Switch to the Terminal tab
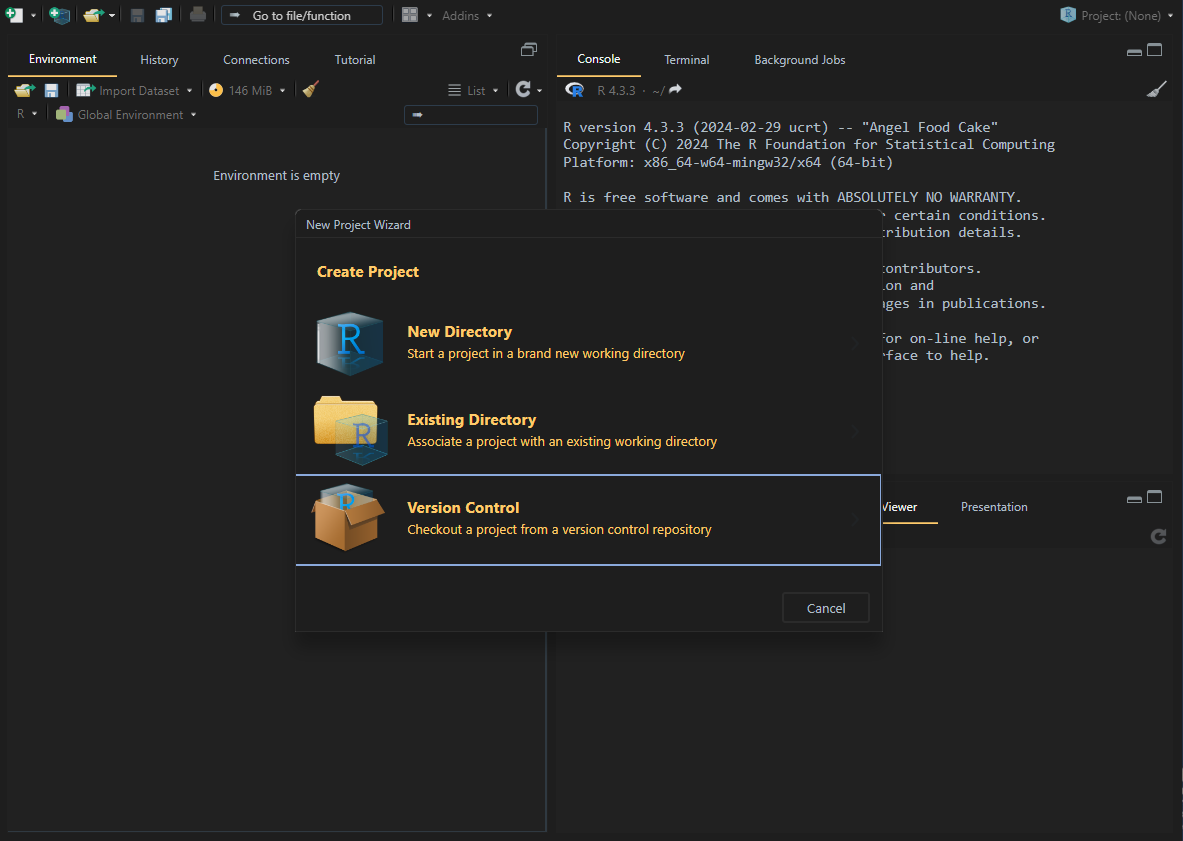Viewport: 1183px width, 841px height. click(x=687, y=60)
